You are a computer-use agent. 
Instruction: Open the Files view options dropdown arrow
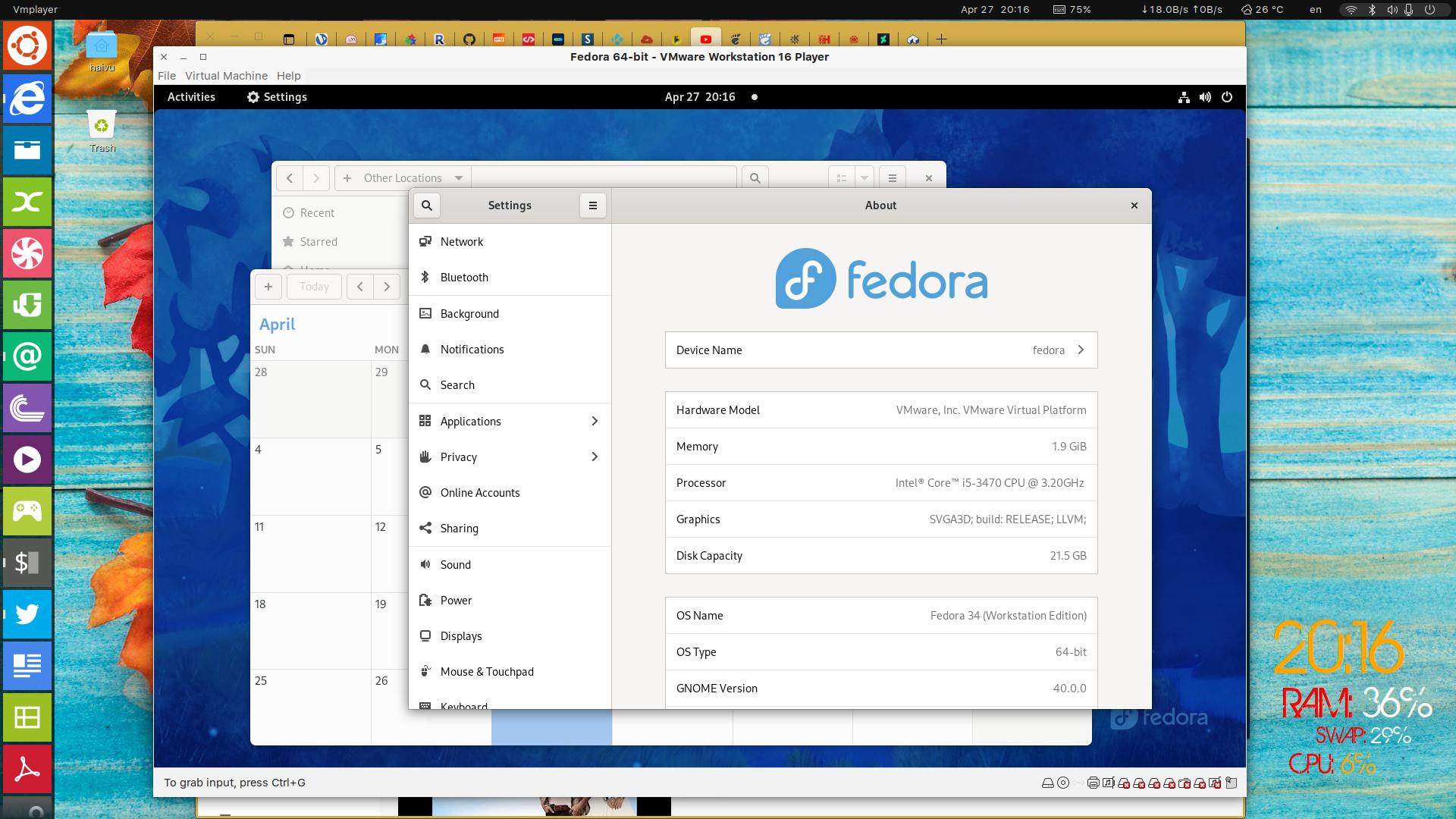pos(864,178)
